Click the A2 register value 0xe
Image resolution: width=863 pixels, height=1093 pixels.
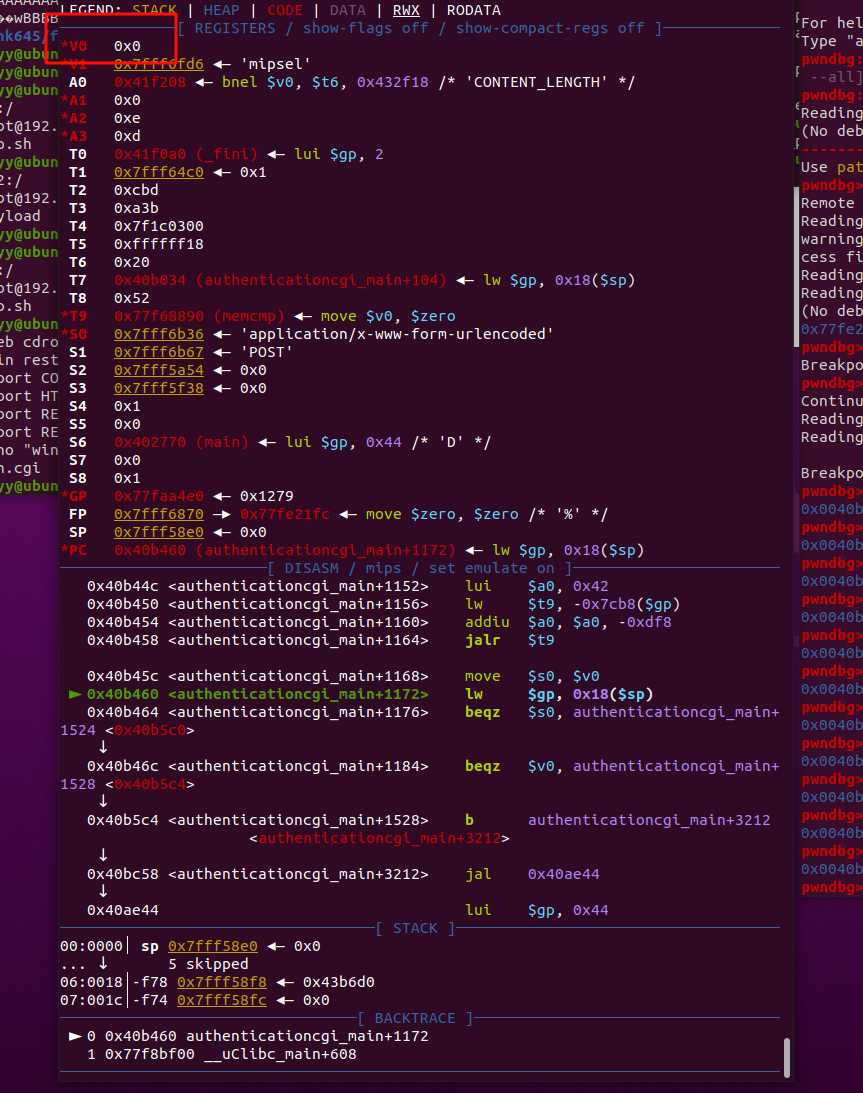(x=127, y=119)
